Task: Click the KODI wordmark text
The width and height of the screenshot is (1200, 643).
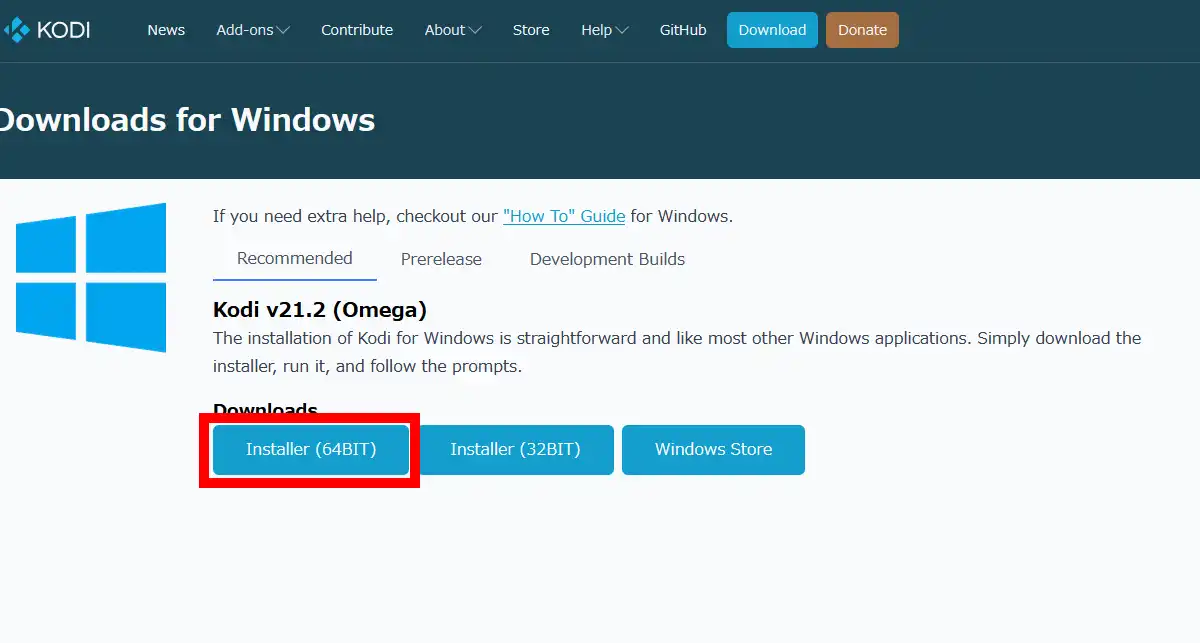Action: (x=63, y=30)
